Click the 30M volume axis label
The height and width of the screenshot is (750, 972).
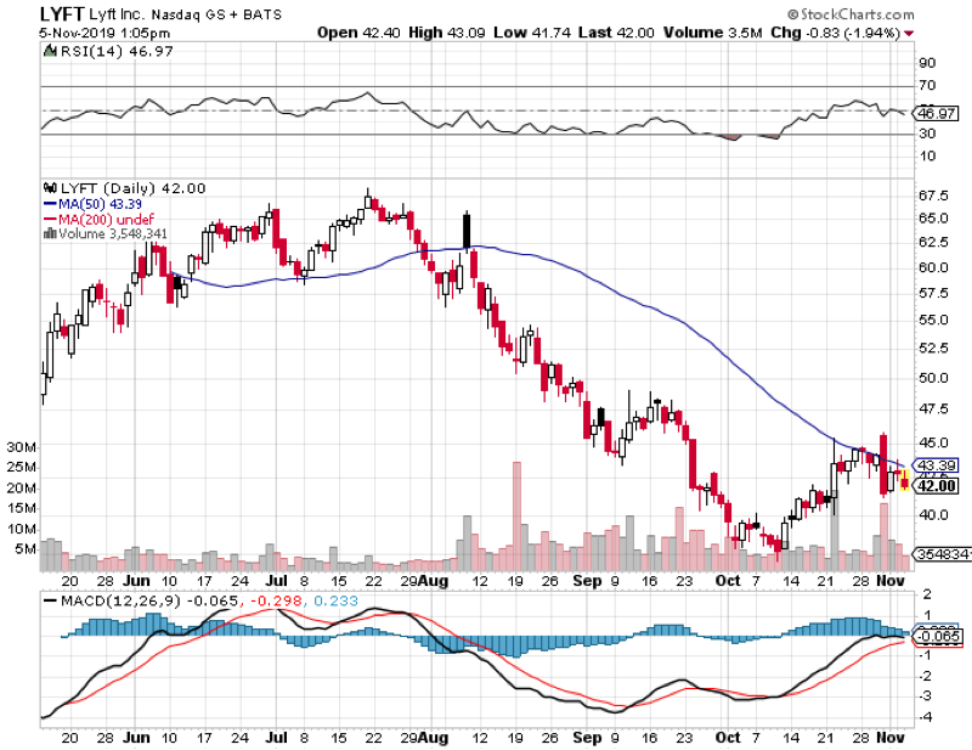pyautogui.click(x=22, y=447)
